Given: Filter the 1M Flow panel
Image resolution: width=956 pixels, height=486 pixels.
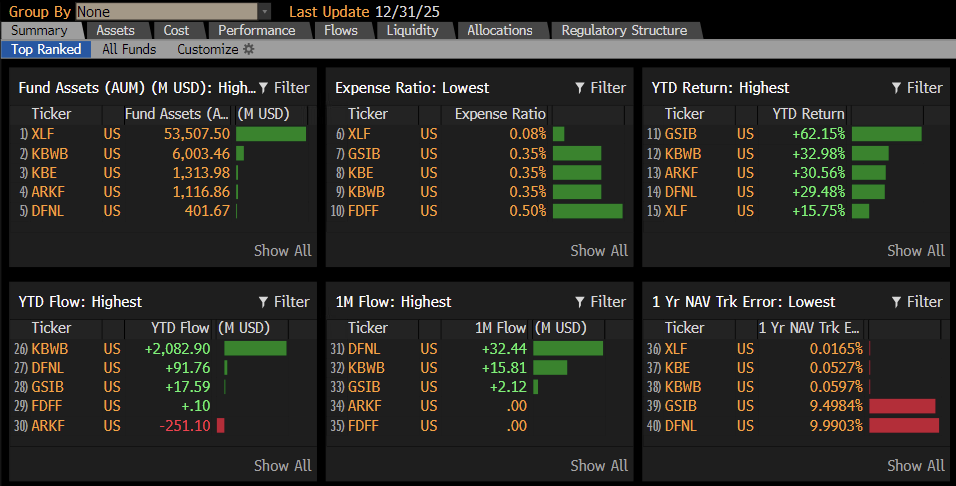Looking at the screenshot, I should coord(601,302).
